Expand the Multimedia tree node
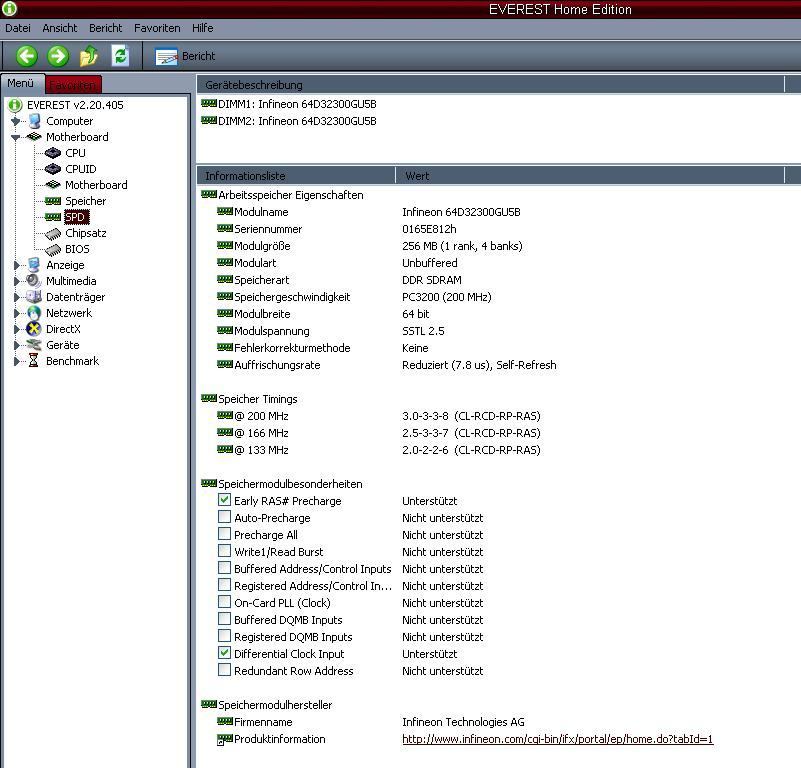The image size is (801, 768). point(16,281)
